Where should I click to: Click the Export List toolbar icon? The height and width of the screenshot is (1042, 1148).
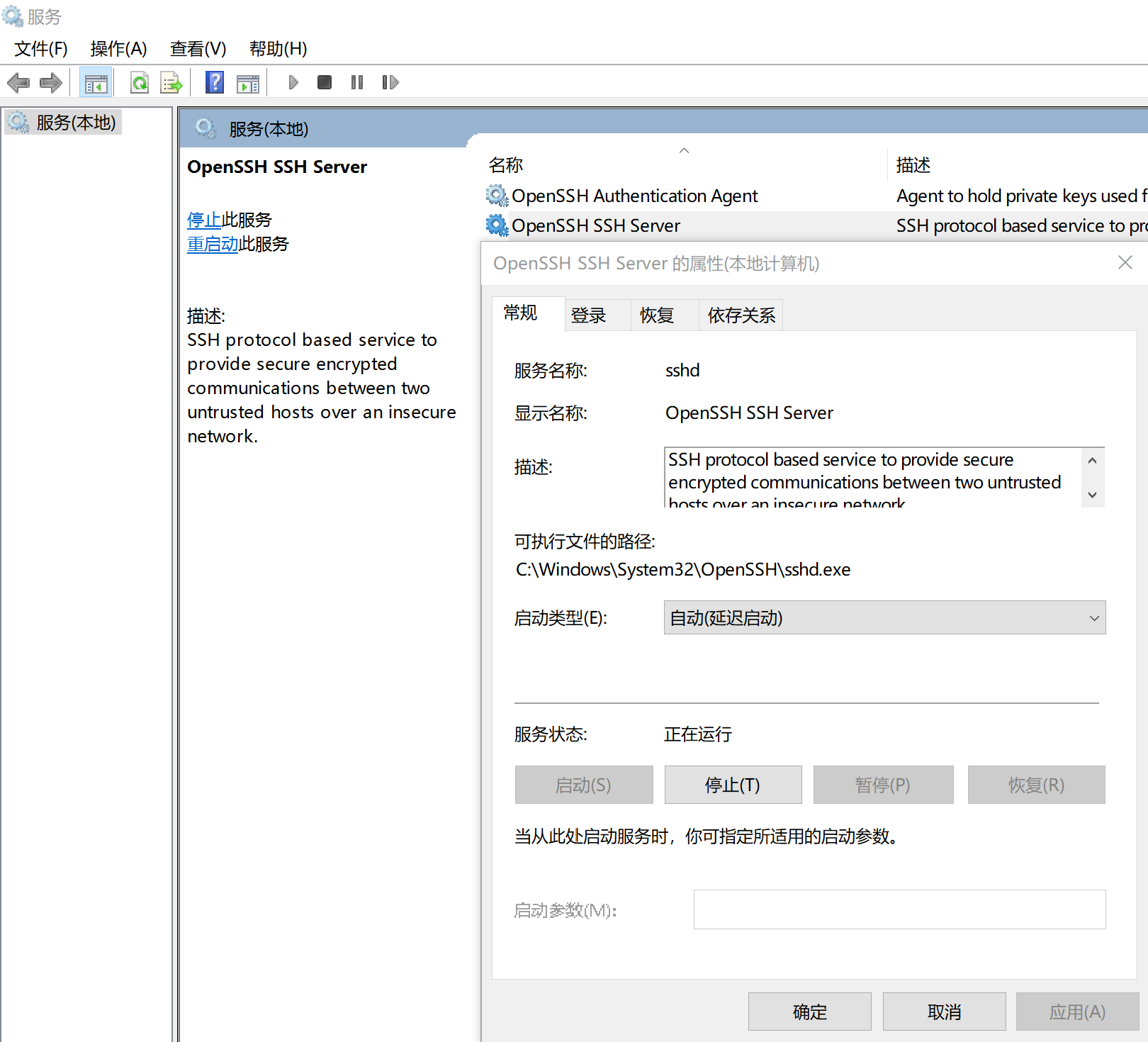[x=171, y=83]
